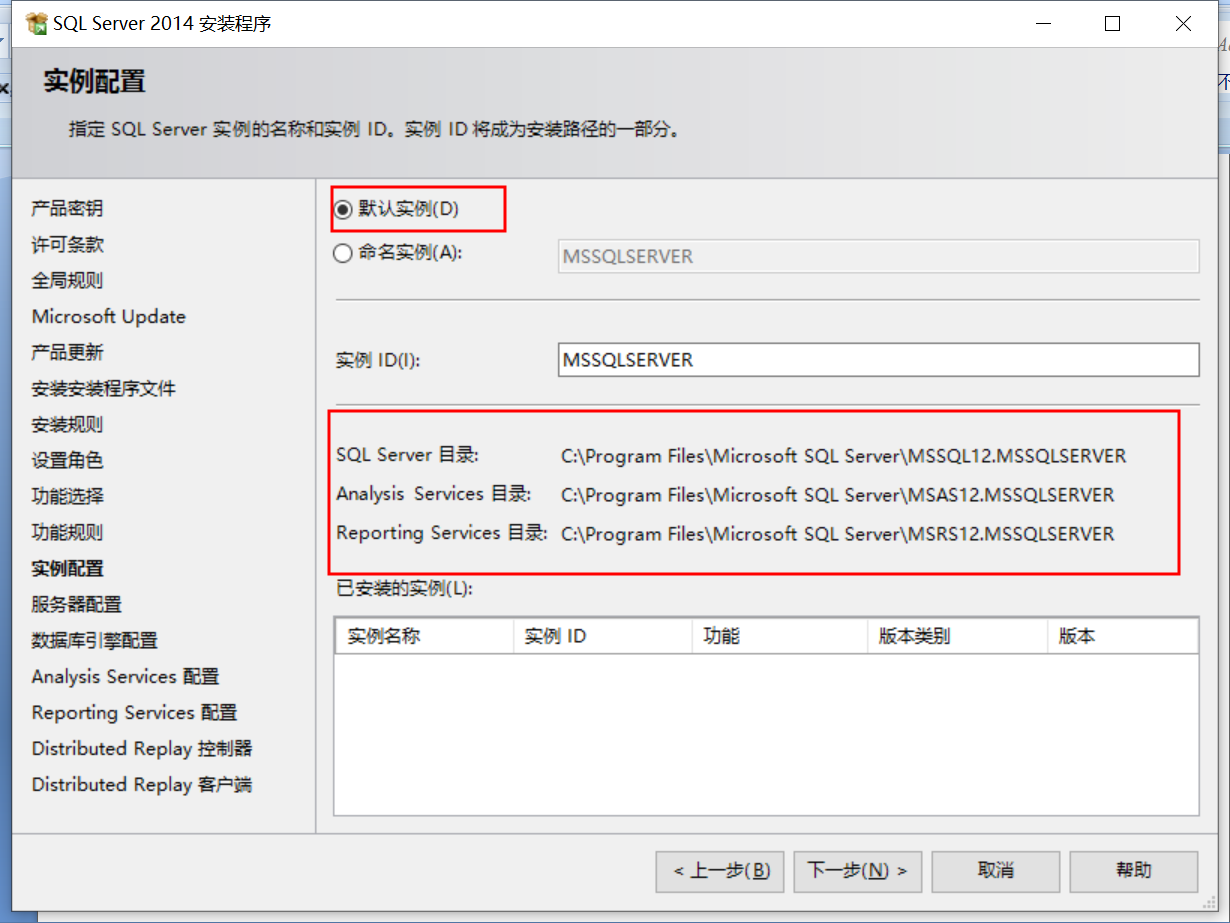Image resolution: width=1230 pixels, height=923 pixels.
Task: Click the 实例 ID(I) input field
Action: [878, 360]
